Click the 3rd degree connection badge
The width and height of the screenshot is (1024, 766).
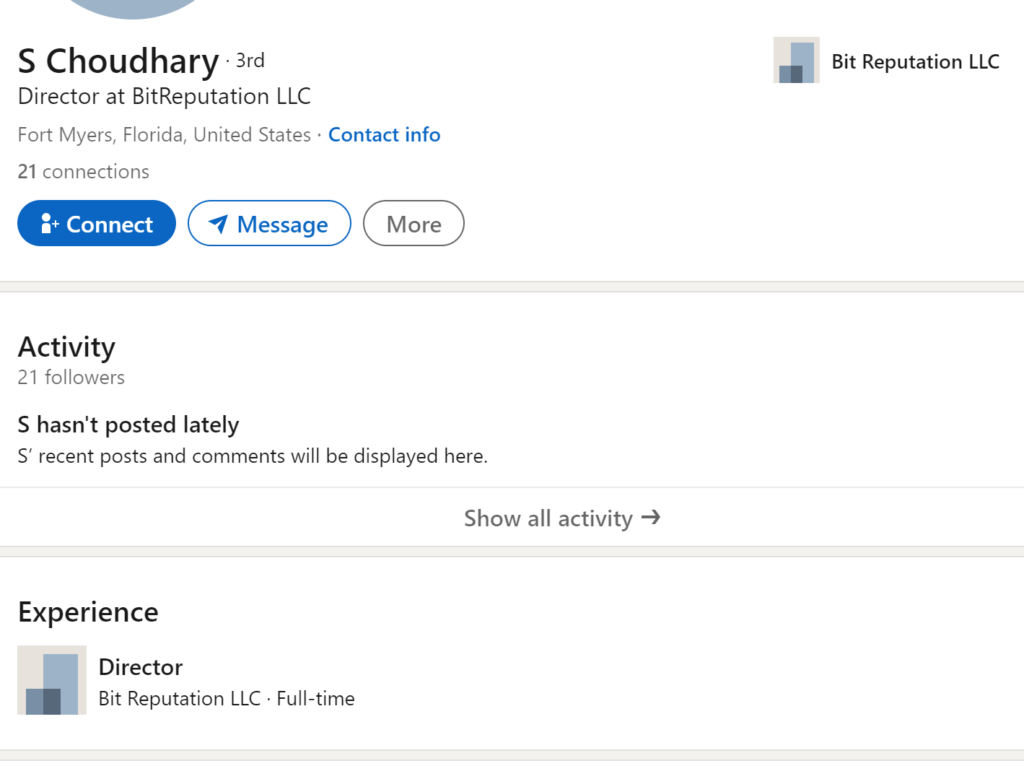coord(250,61)
